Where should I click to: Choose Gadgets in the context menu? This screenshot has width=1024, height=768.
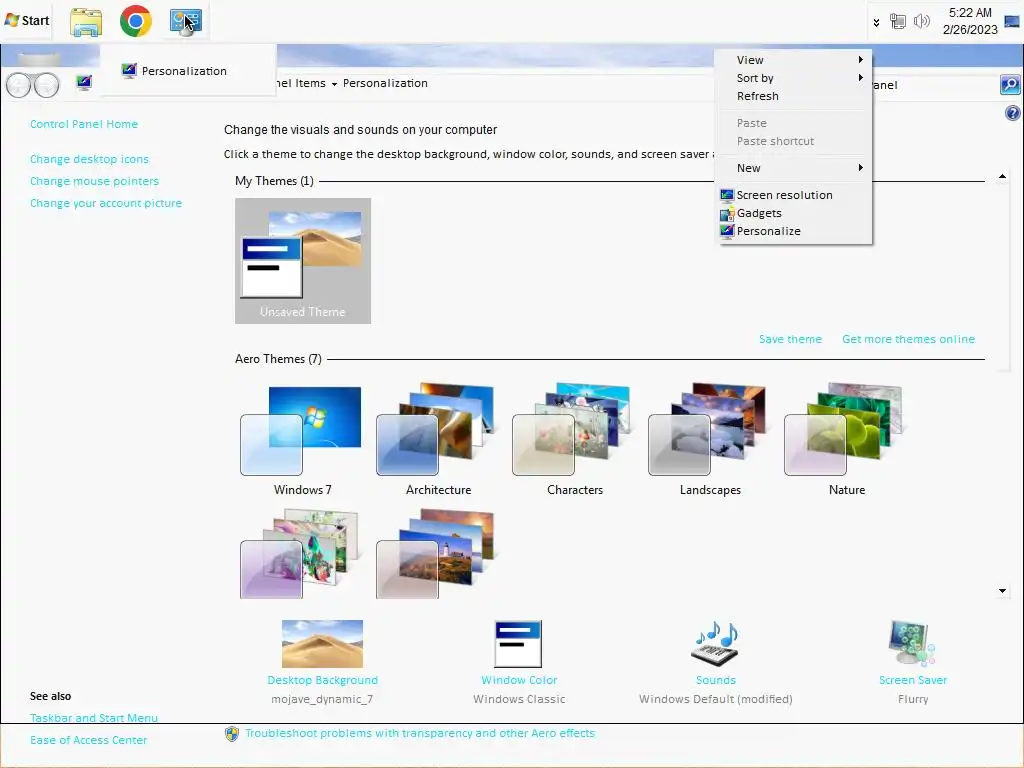(x=795, y=213)
